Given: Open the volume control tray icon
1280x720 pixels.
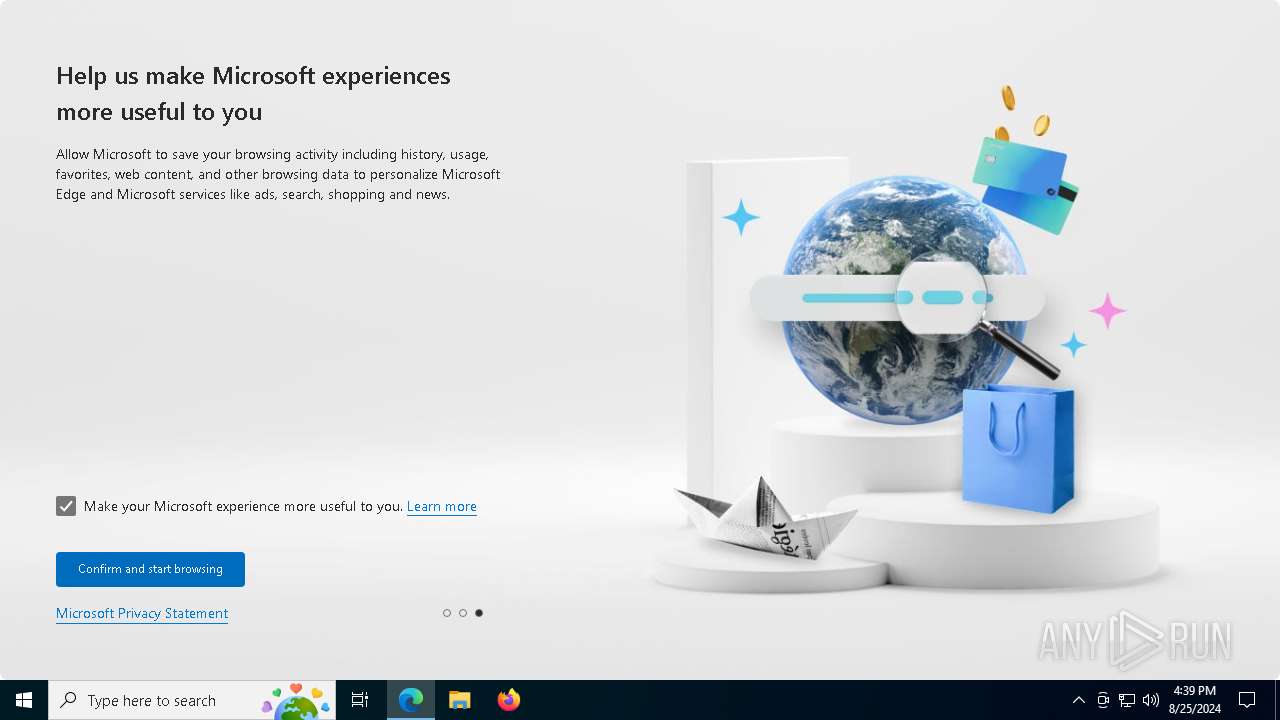Looking at the screenshot, I should [x=1151, y=700].
